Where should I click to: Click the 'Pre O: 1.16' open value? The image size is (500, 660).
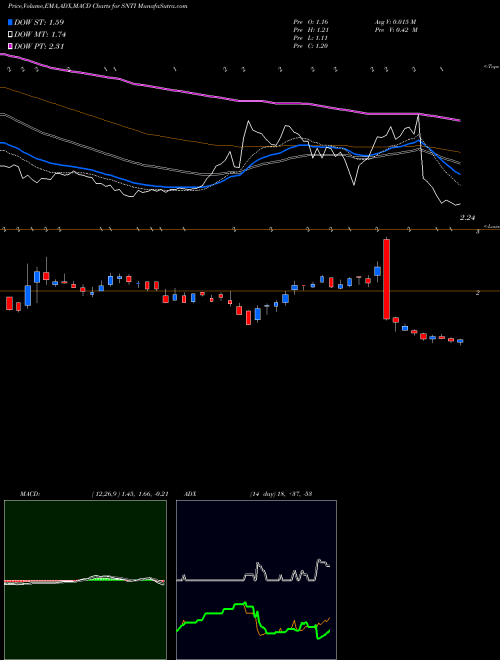[311, 22]
